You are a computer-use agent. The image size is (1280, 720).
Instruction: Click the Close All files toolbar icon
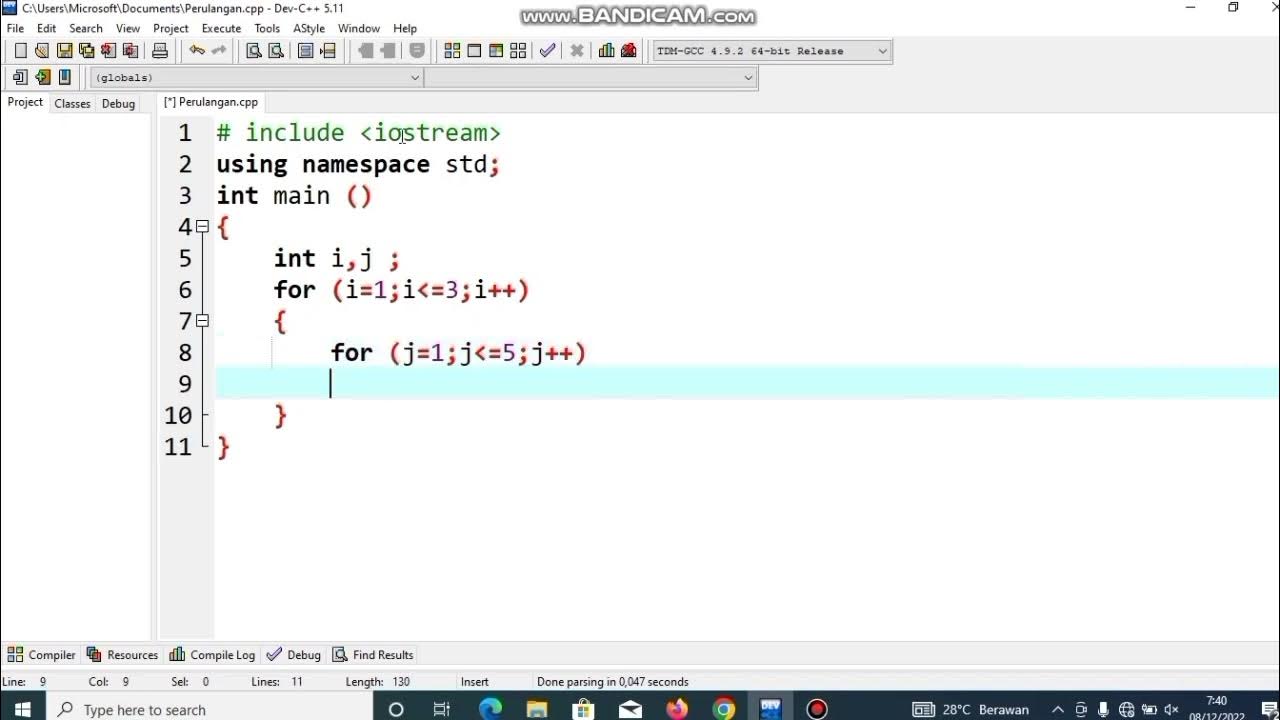click(x=130, y=51)
